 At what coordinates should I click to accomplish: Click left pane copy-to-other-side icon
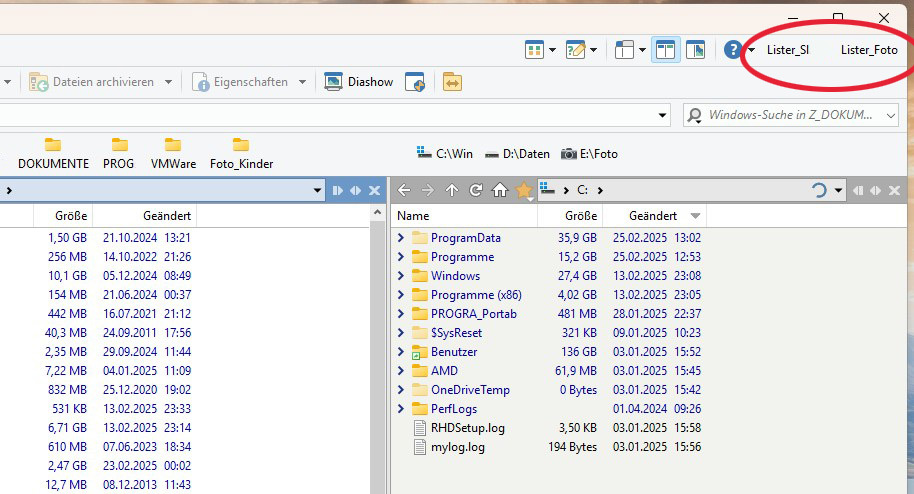(338, 190)
